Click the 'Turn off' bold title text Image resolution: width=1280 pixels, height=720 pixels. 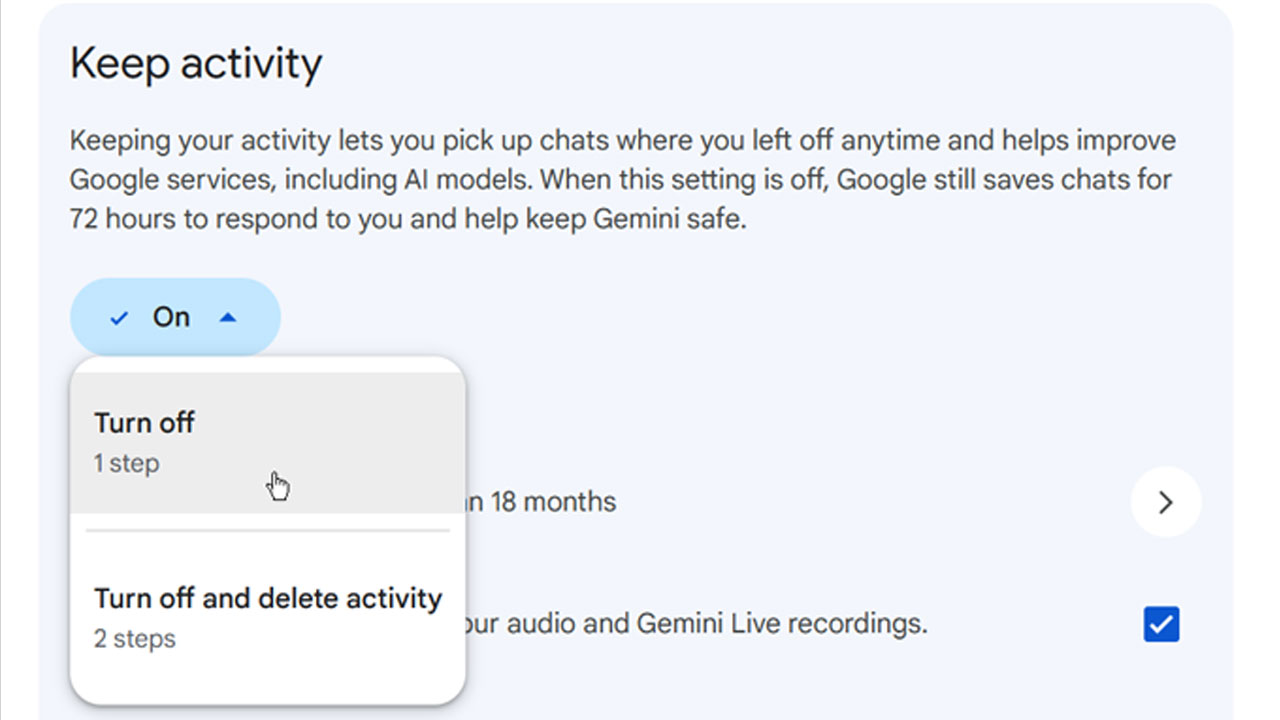point(144,423)
